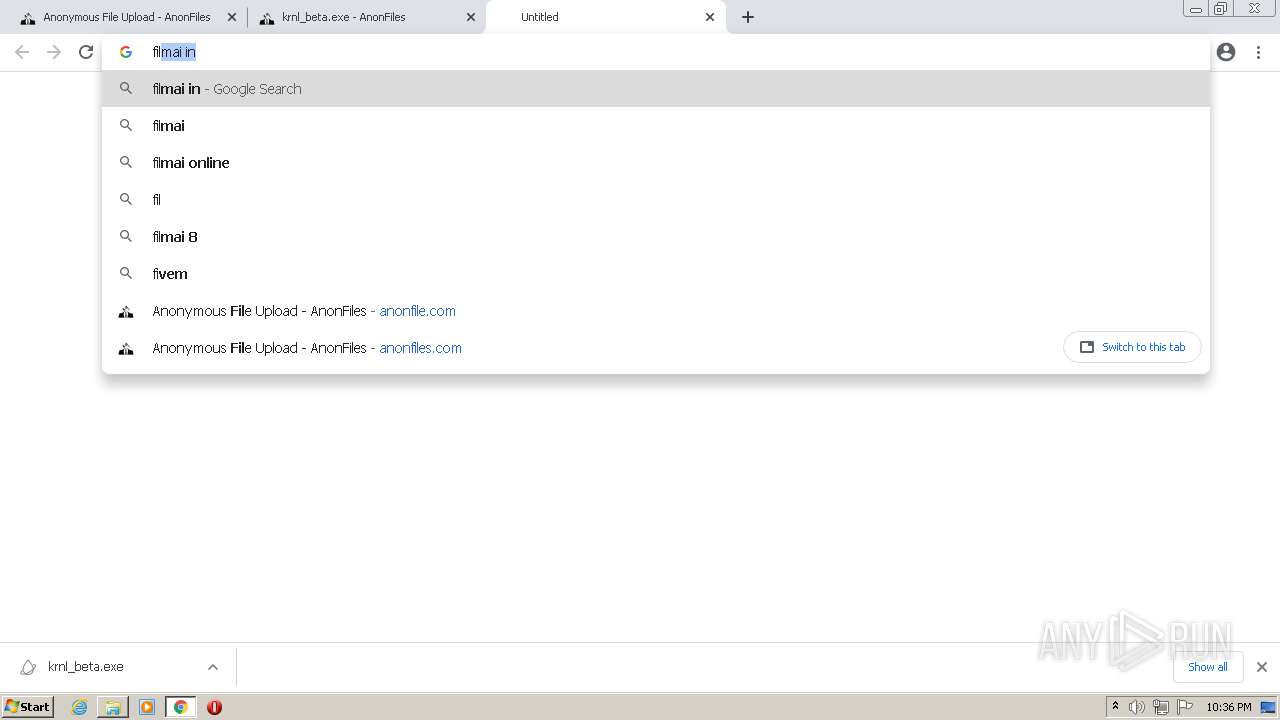Open a new tab with plus button

pyautogui.click(x=748, y=17)
